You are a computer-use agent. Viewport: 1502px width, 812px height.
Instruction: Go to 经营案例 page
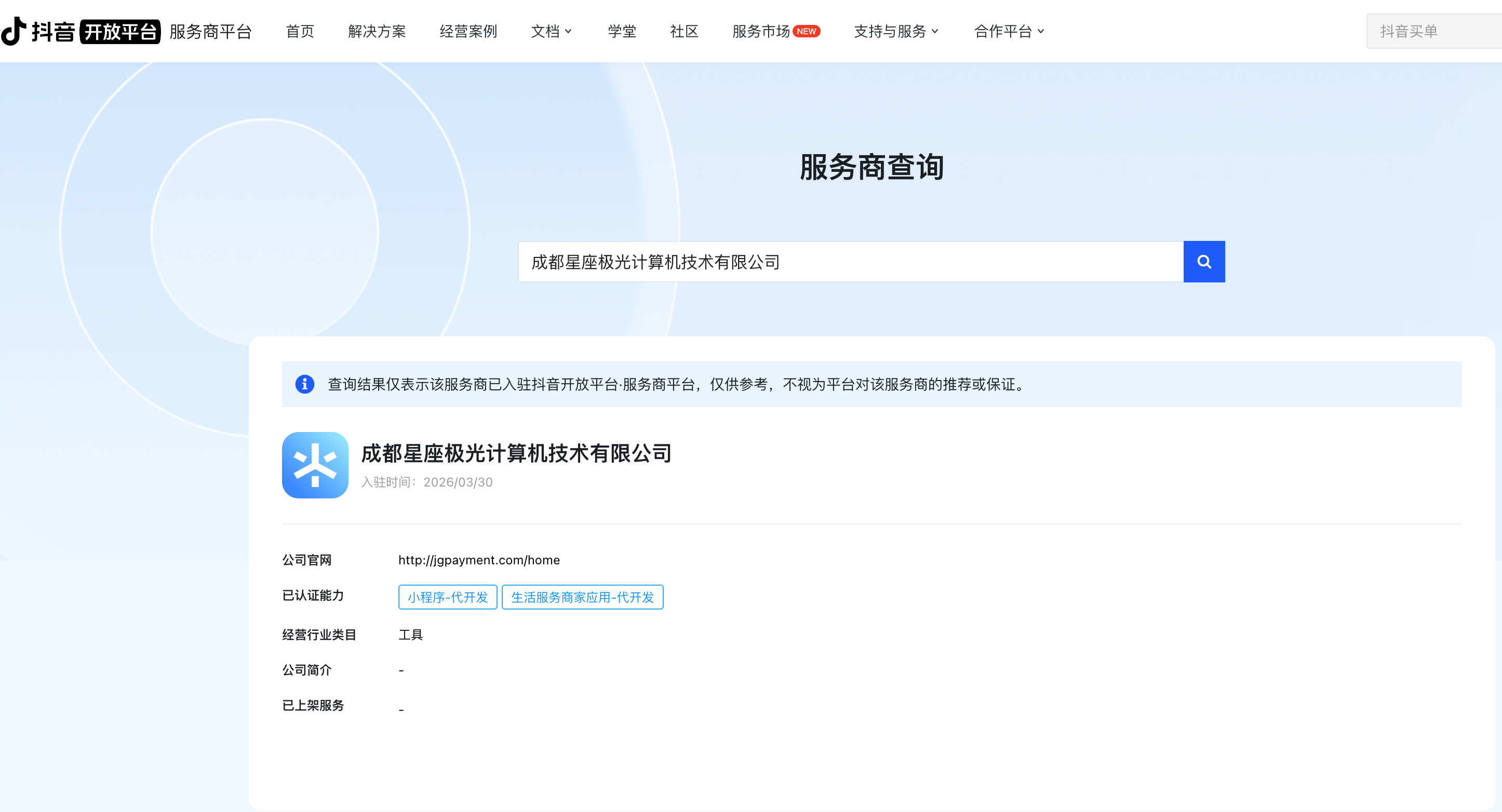pos(468,31)
